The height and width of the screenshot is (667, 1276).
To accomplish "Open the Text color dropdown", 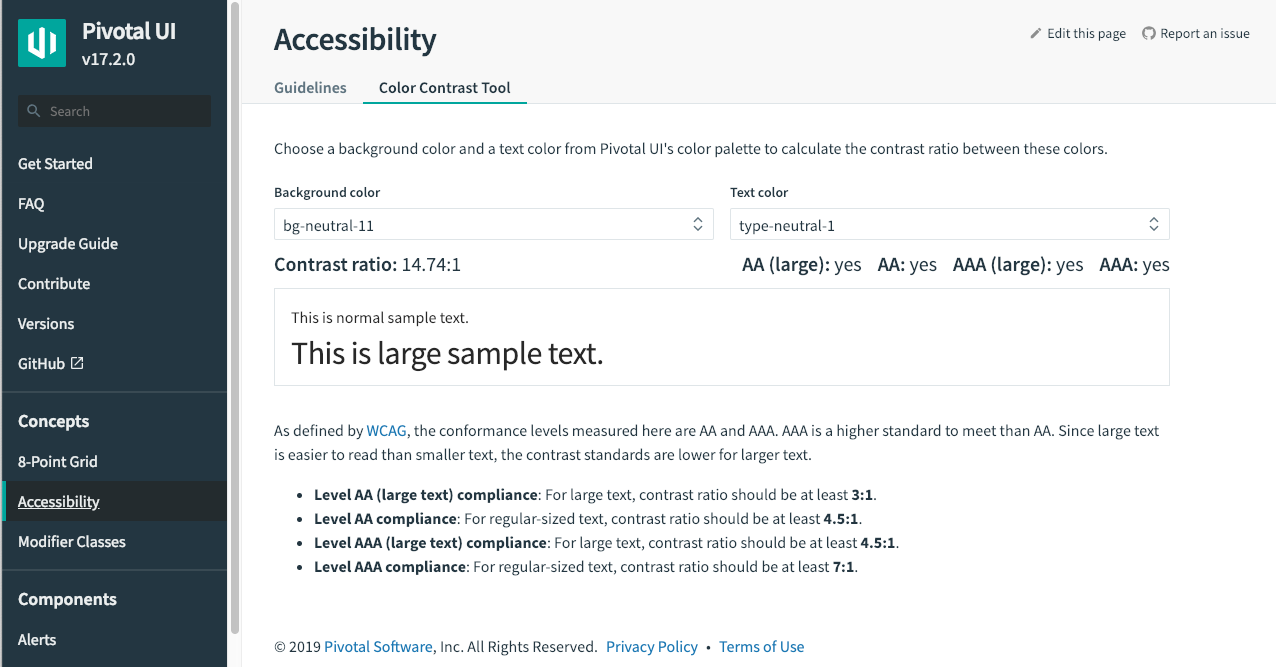I will tap(950, 225).
